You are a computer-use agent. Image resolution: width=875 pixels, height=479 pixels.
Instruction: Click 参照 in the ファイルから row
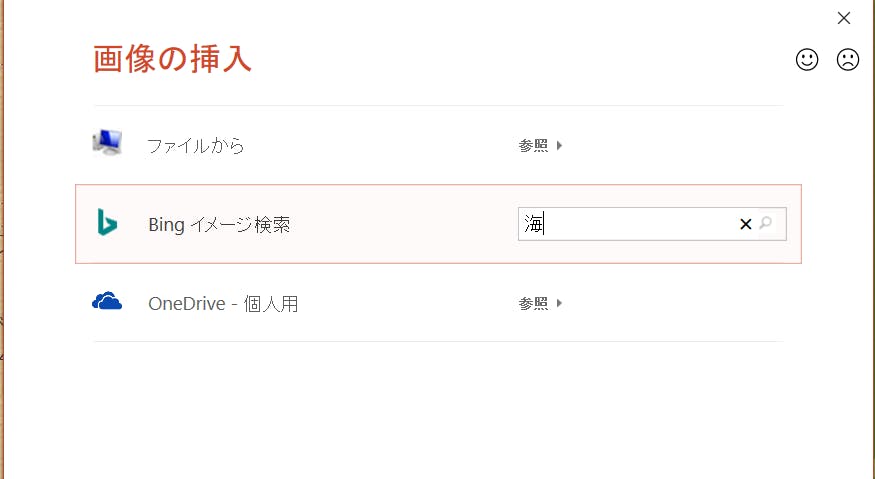[533, 146]
